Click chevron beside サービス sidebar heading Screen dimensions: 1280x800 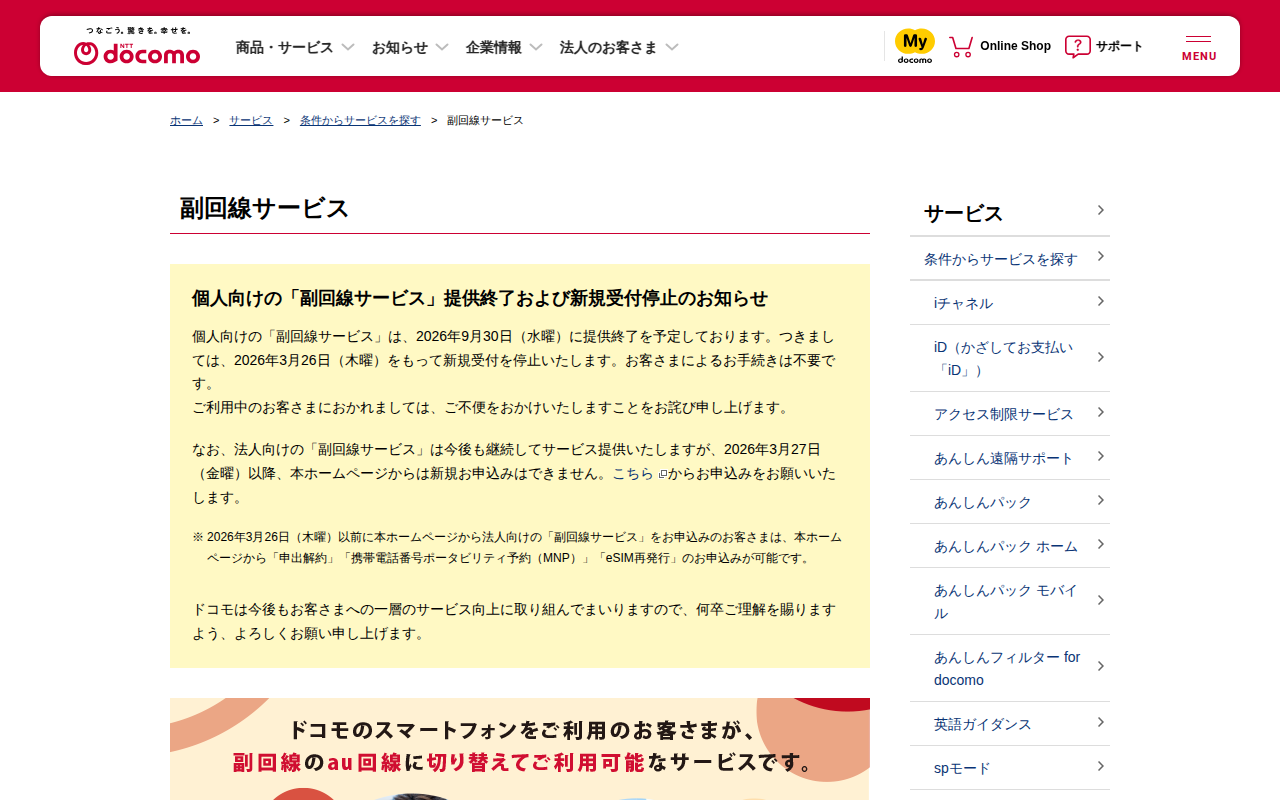click(x=1100, y=210)
